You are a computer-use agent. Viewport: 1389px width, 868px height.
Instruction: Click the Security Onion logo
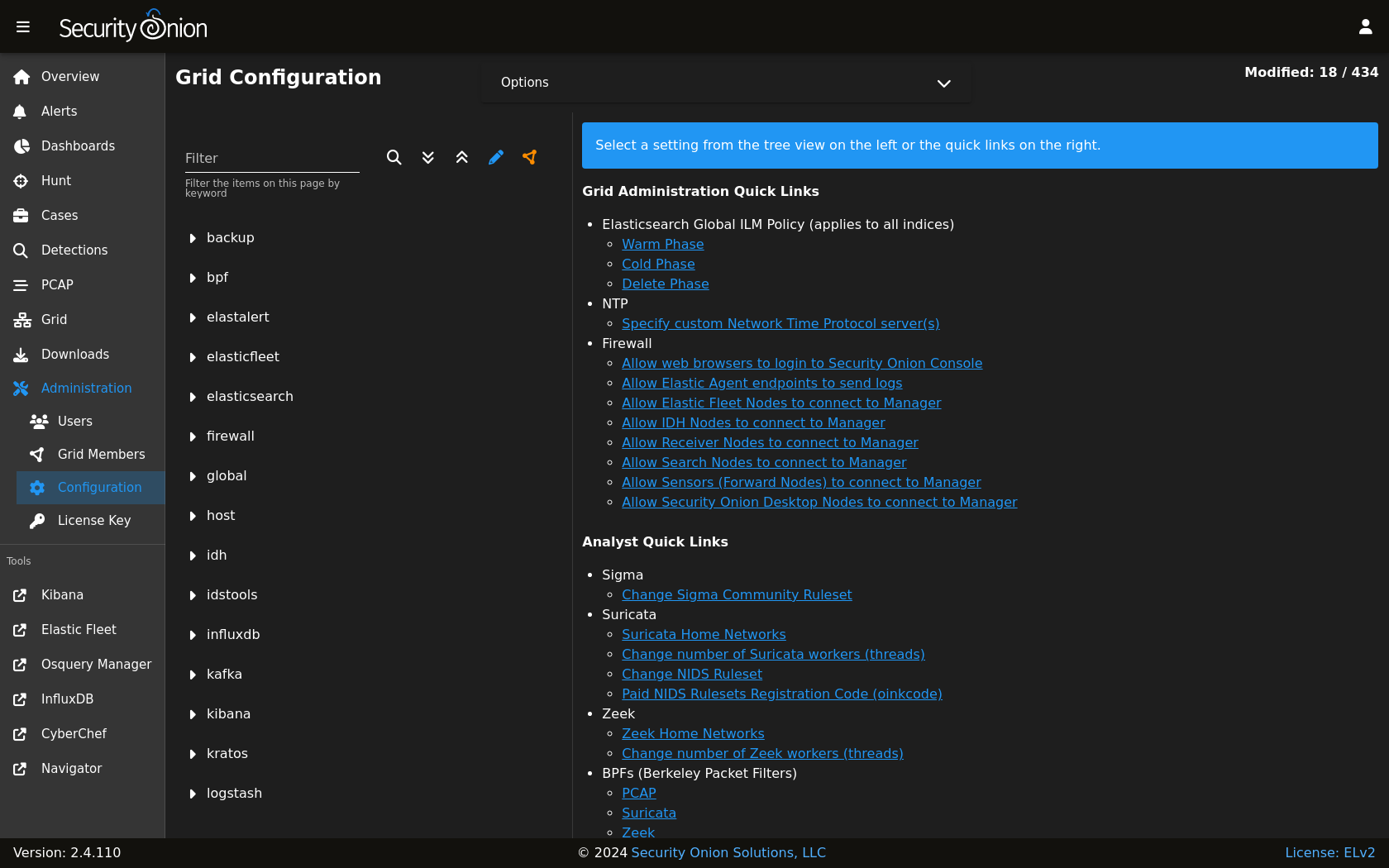point(133,27)
